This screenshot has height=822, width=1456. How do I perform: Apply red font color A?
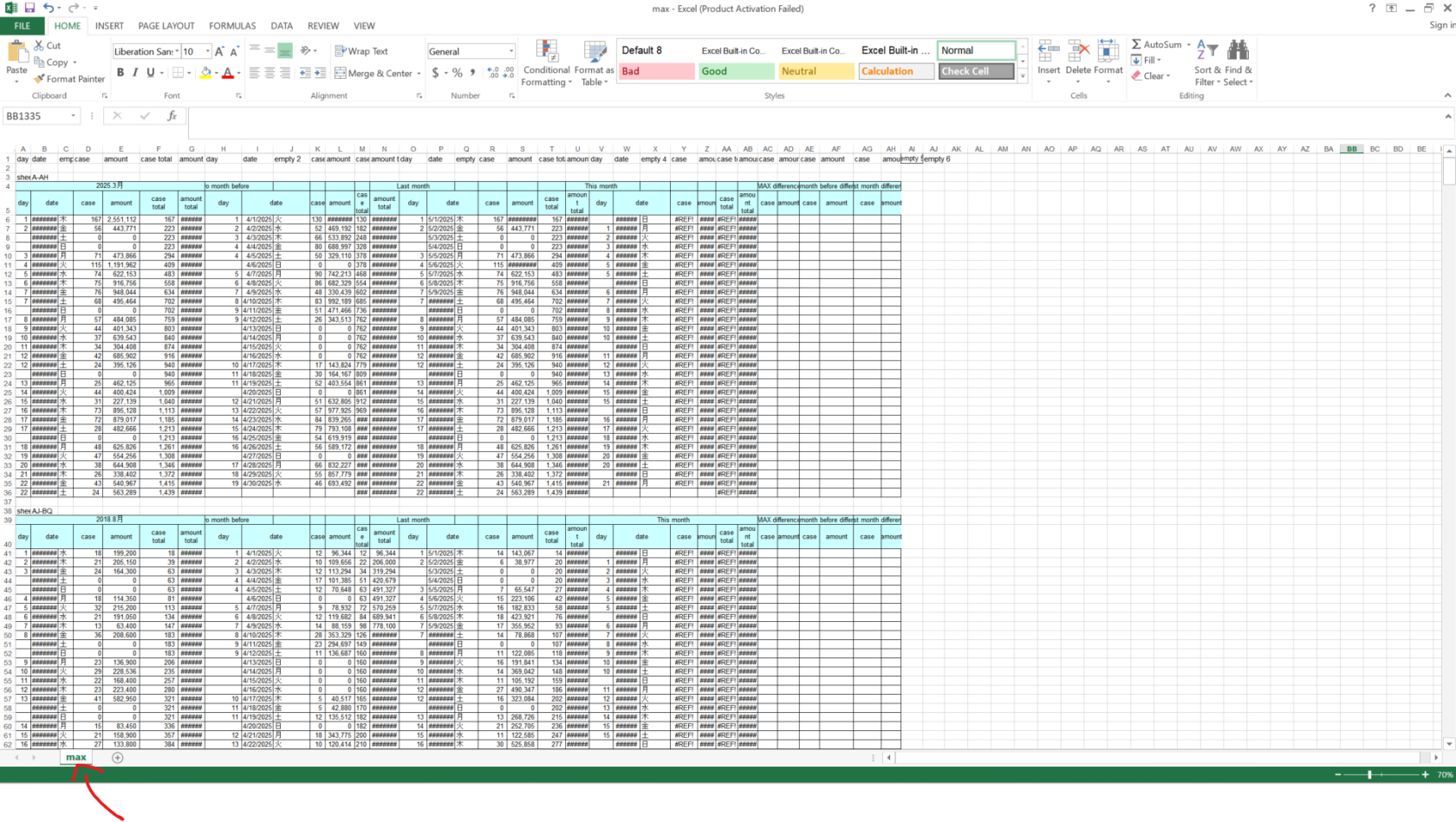pos(228,73)
